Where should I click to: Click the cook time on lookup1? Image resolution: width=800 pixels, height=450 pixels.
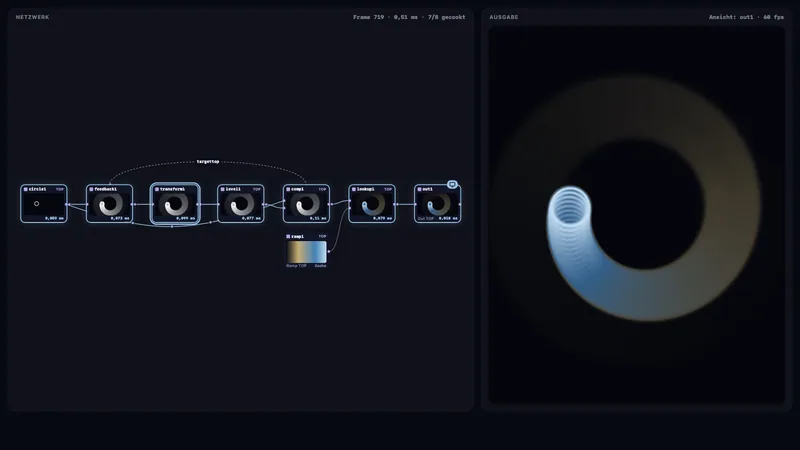click(383, 218)
